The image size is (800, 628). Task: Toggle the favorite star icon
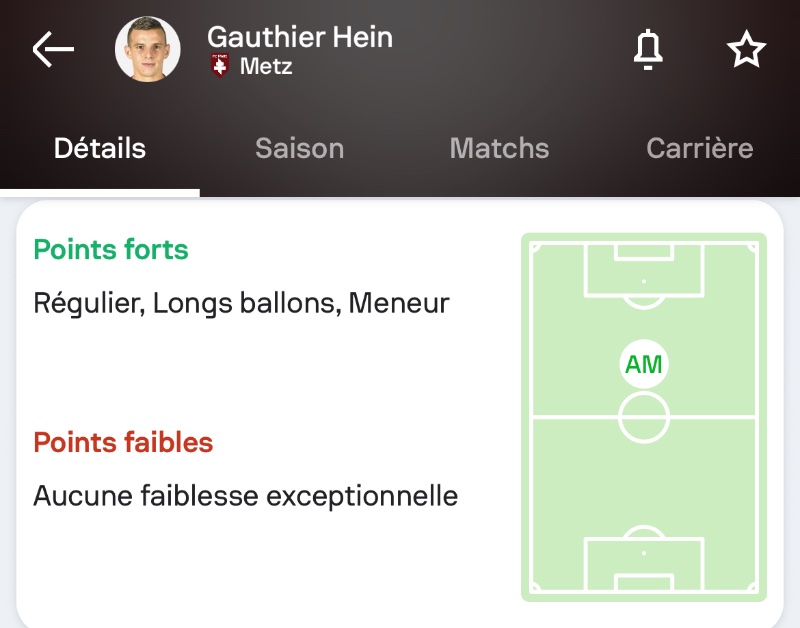click(x=746, y=50)
